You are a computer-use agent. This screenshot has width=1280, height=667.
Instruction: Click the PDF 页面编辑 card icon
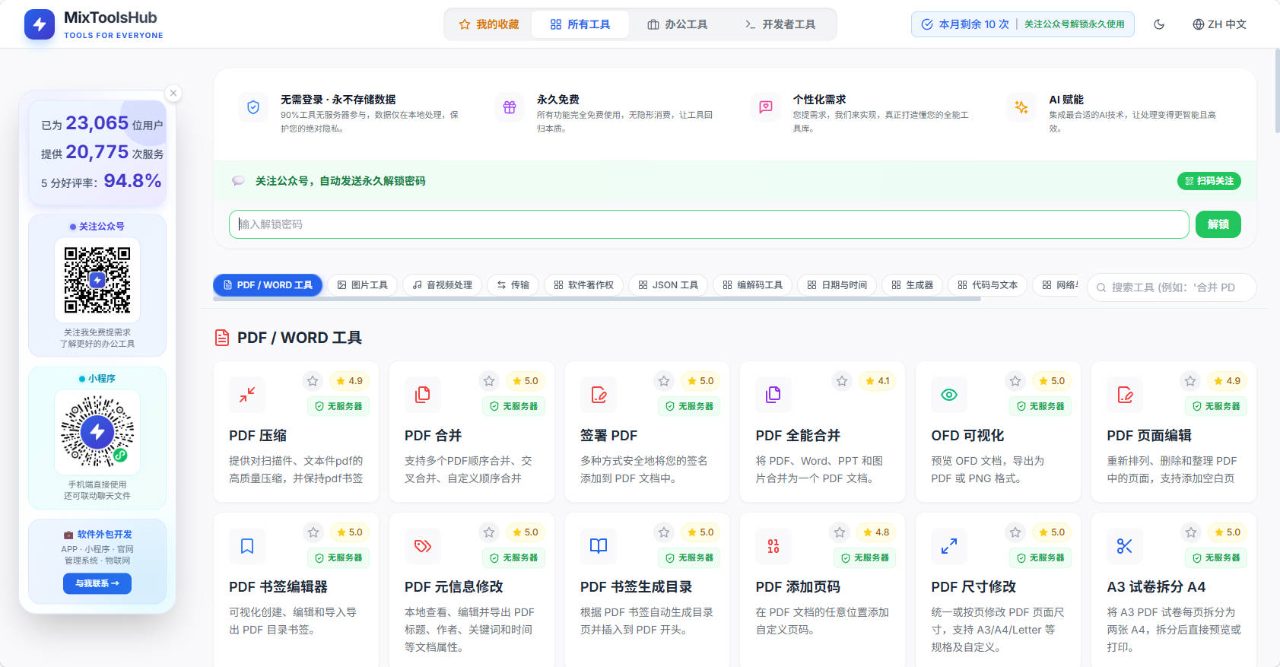coord(1125,395)
